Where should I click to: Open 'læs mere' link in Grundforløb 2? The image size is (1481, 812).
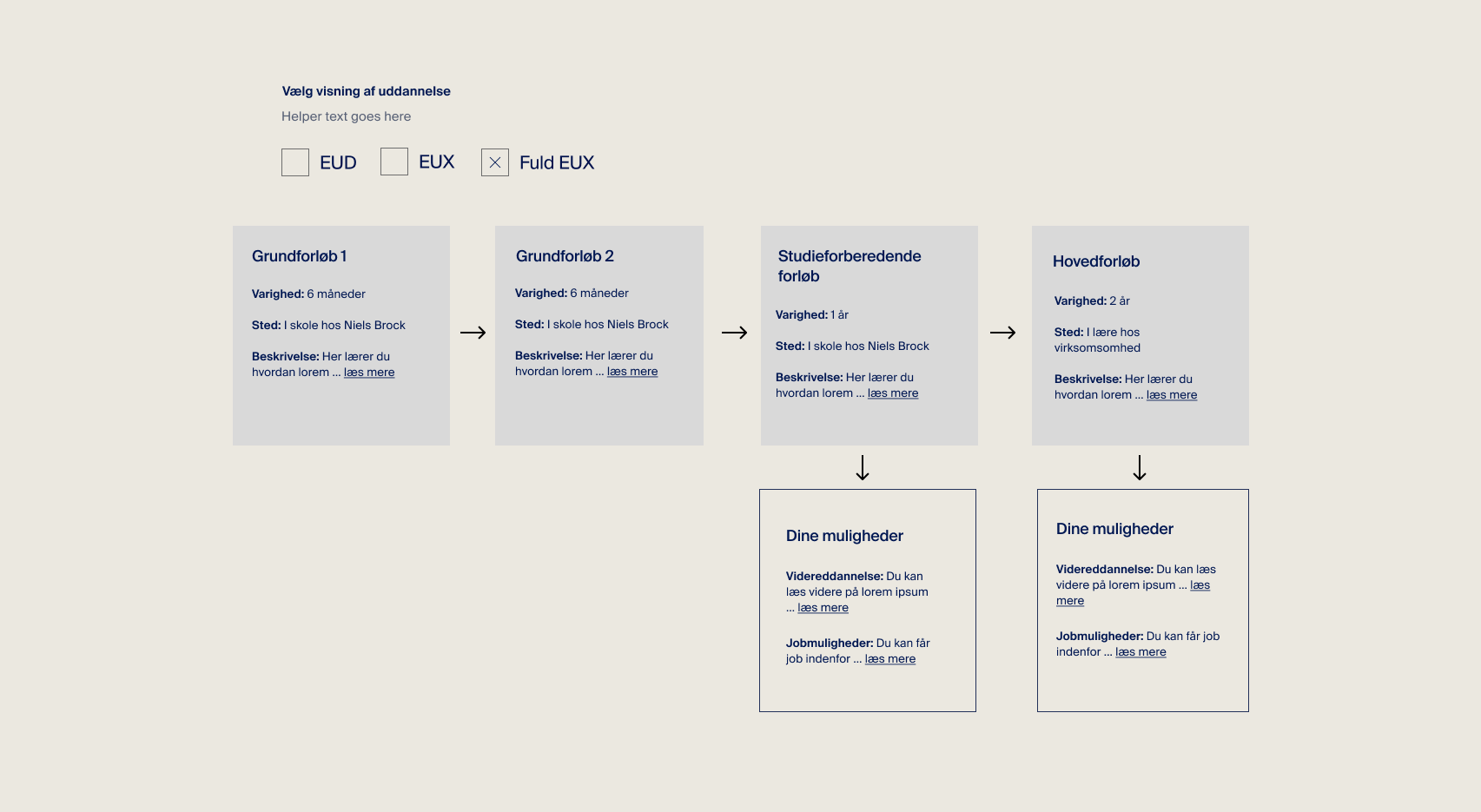pos(632,372)
